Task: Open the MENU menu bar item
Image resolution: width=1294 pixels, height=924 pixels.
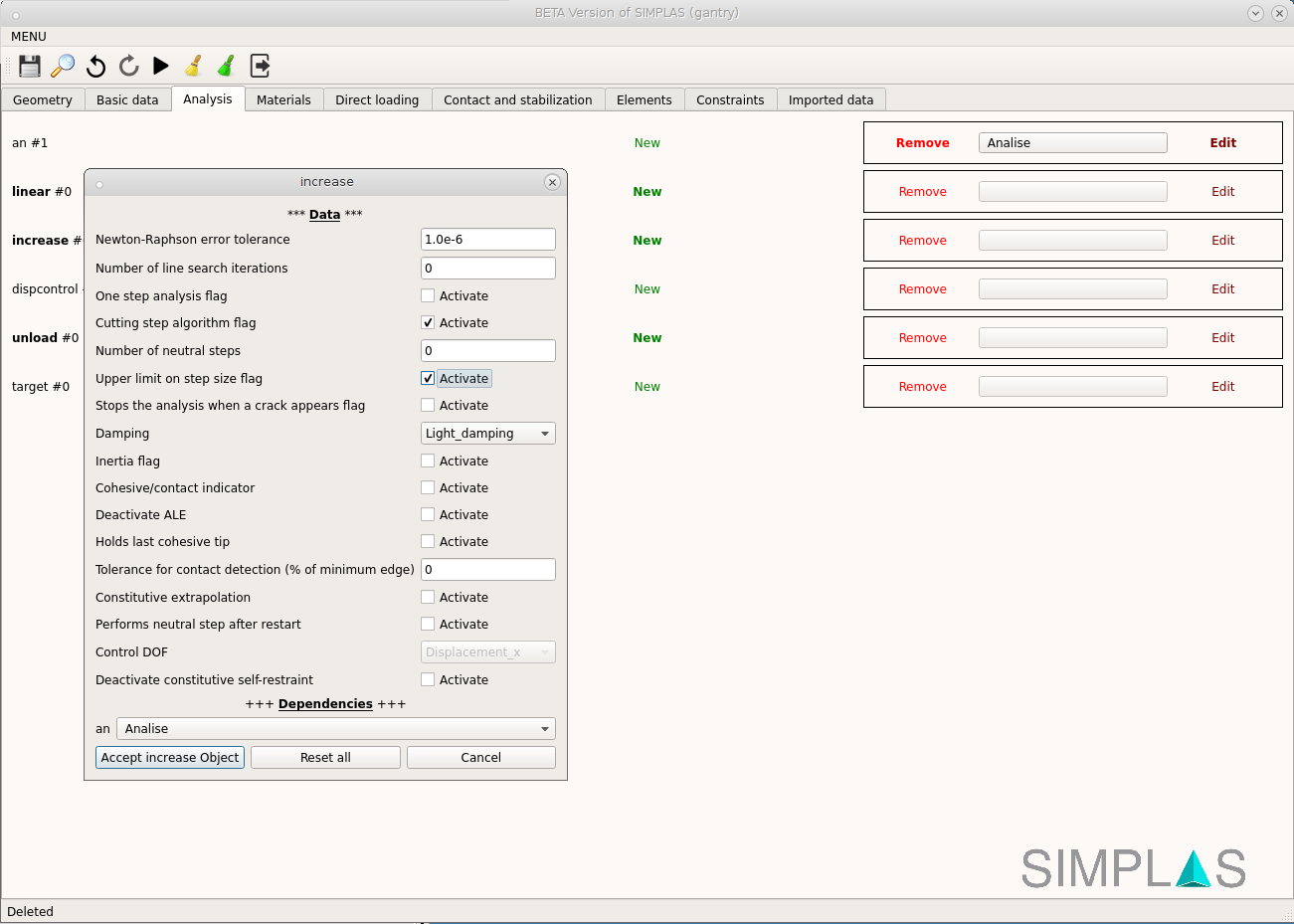Action: (29, 37)
